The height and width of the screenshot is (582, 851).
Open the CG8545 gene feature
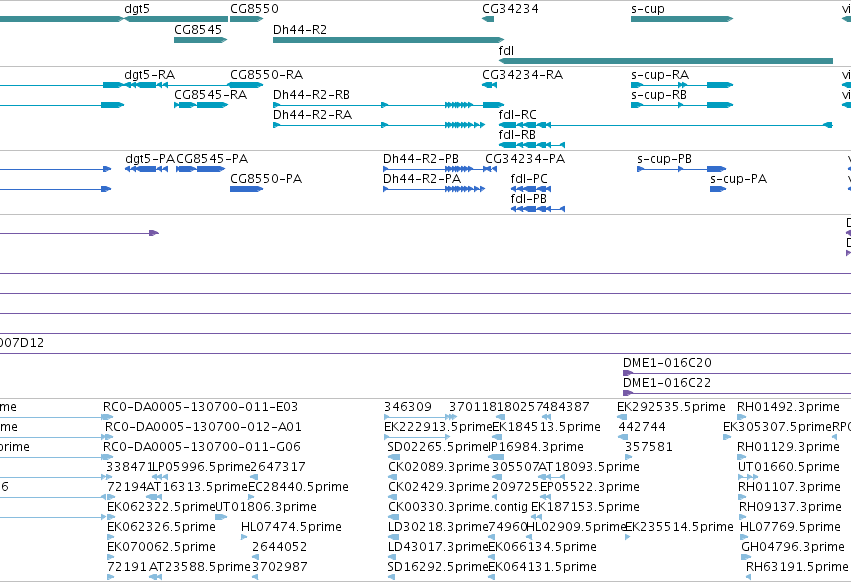tap(200, 40)
